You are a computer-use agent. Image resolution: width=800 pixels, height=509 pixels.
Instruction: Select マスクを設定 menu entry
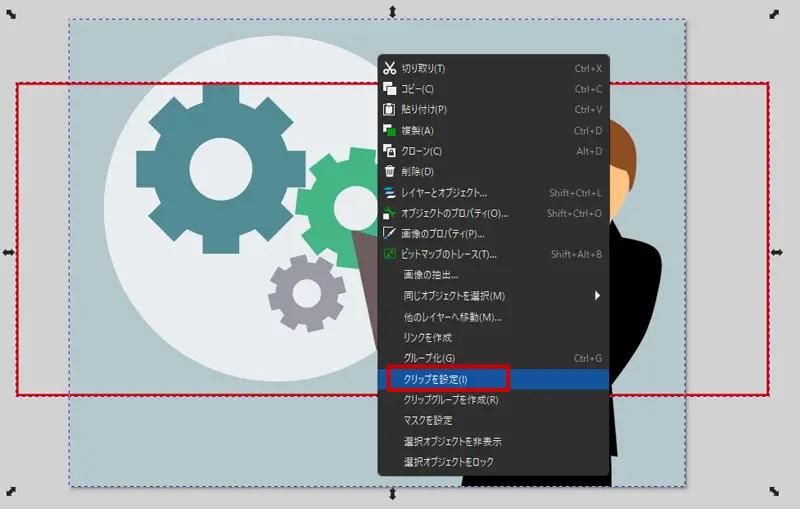493,420
